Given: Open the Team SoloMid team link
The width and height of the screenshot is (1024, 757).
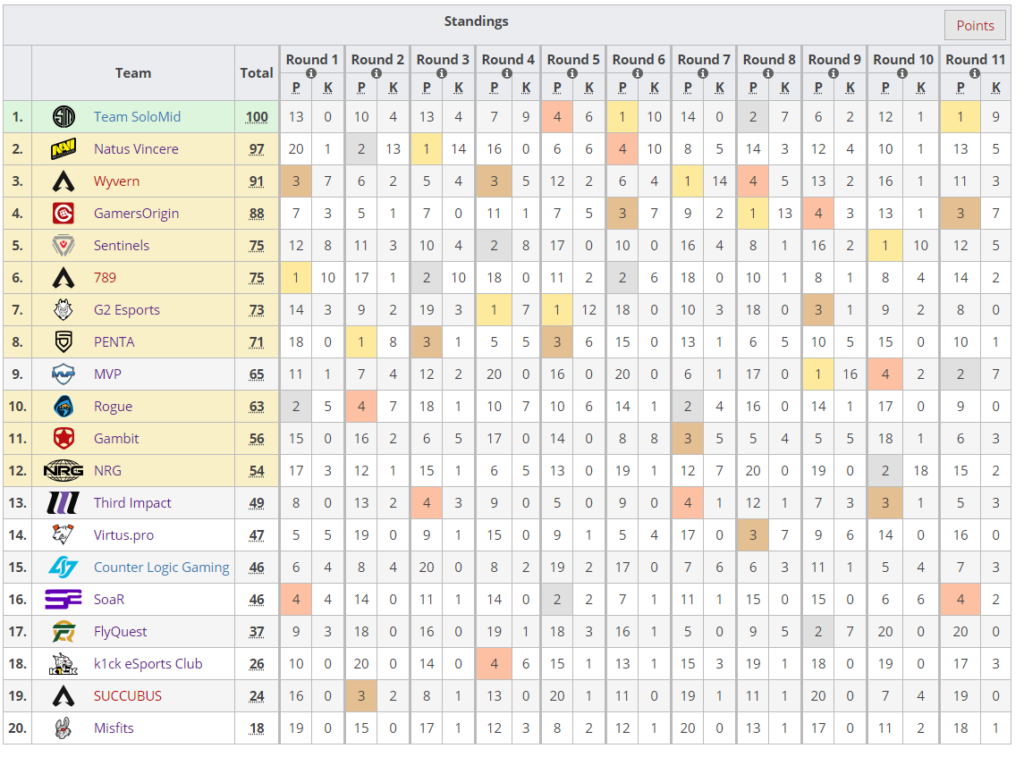Looking at the screenshot, I should [x=137, y=117].
